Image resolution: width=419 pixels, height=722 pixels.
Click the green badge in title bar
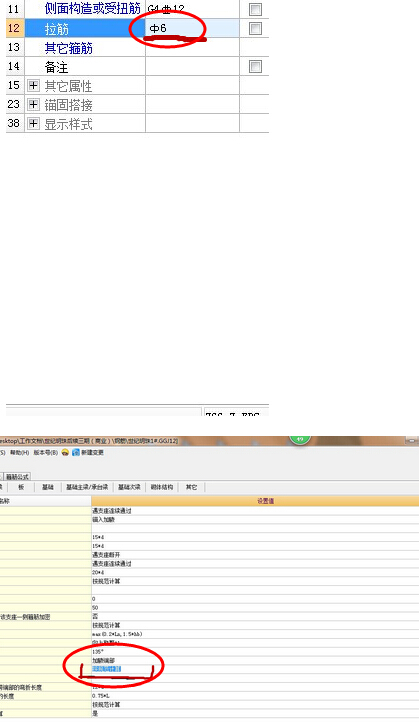click(300, 439)
